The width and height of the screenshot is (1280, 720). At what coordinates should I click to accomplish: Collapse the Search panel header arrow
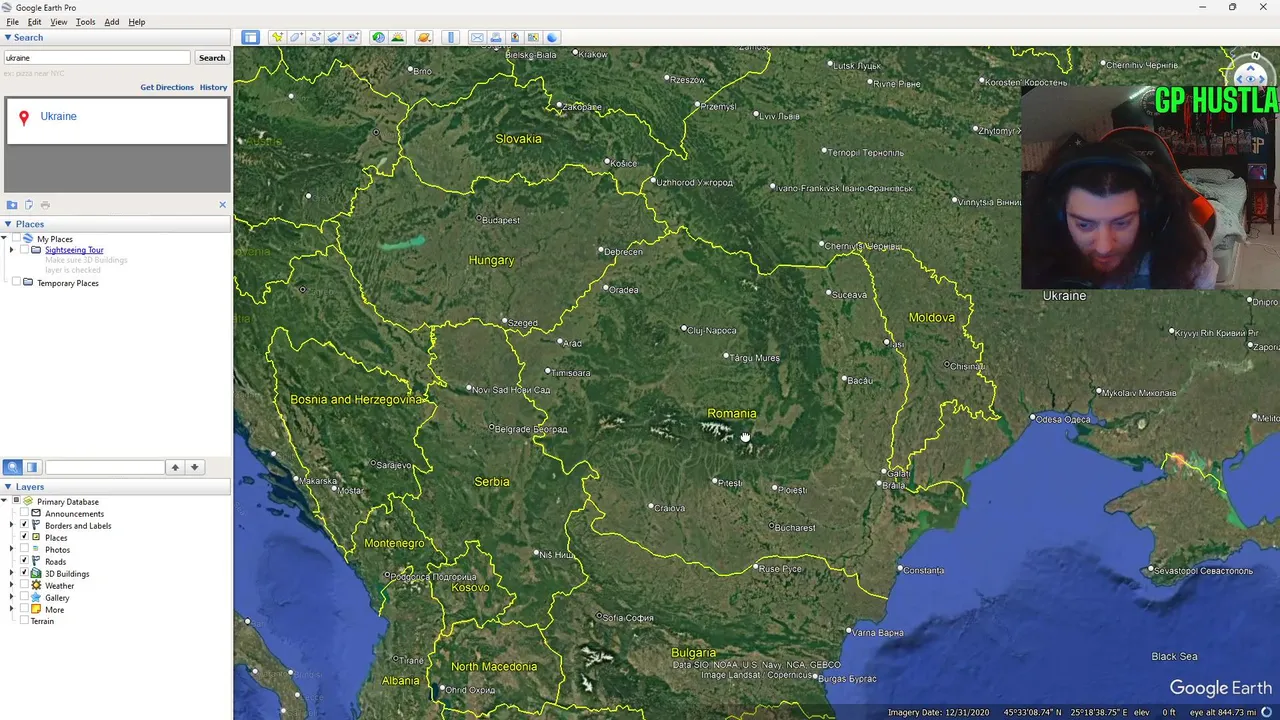[x=8, y=37]
